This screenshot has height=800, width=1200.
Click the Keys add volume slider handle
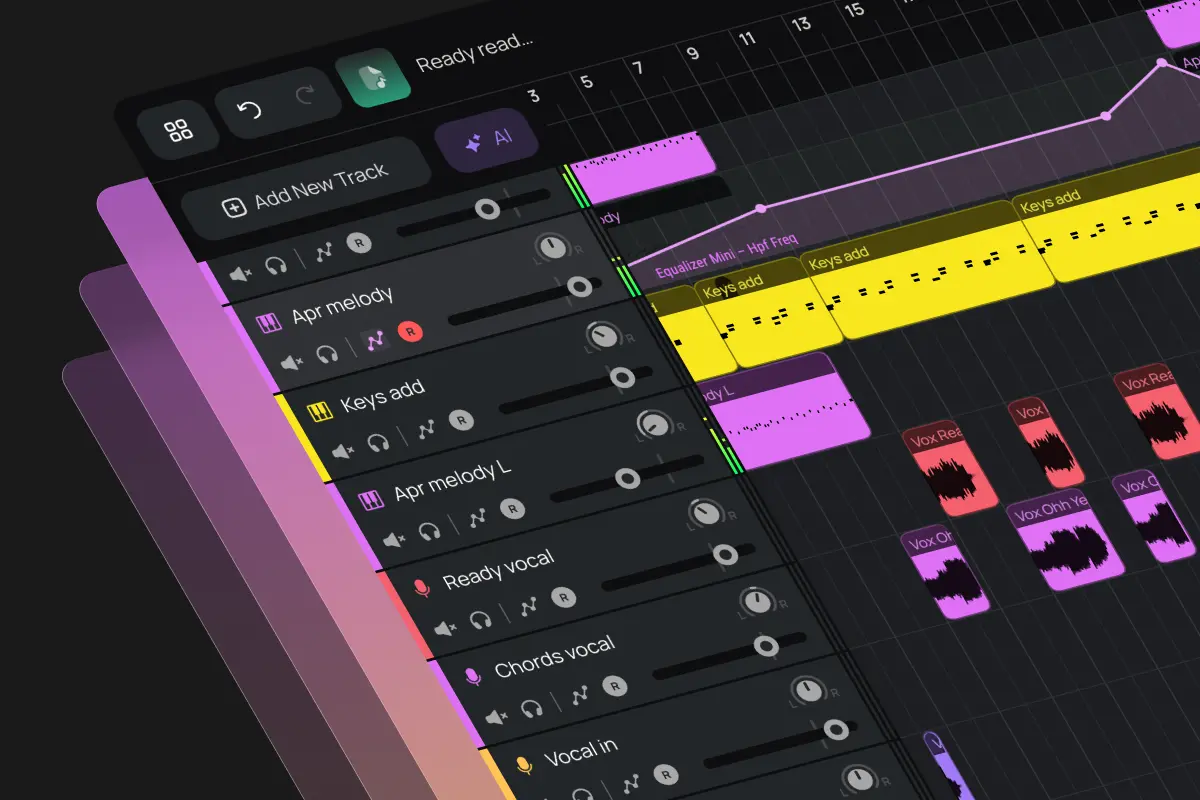point(623,378)
